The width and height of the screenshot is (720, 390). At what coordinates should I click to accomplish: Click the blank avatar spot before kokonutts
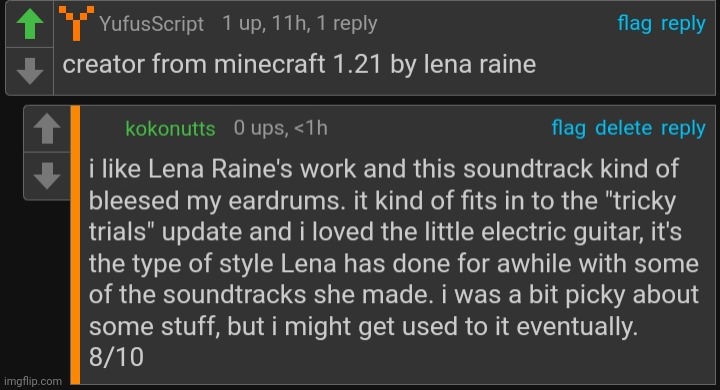click(x=104, y=128)
